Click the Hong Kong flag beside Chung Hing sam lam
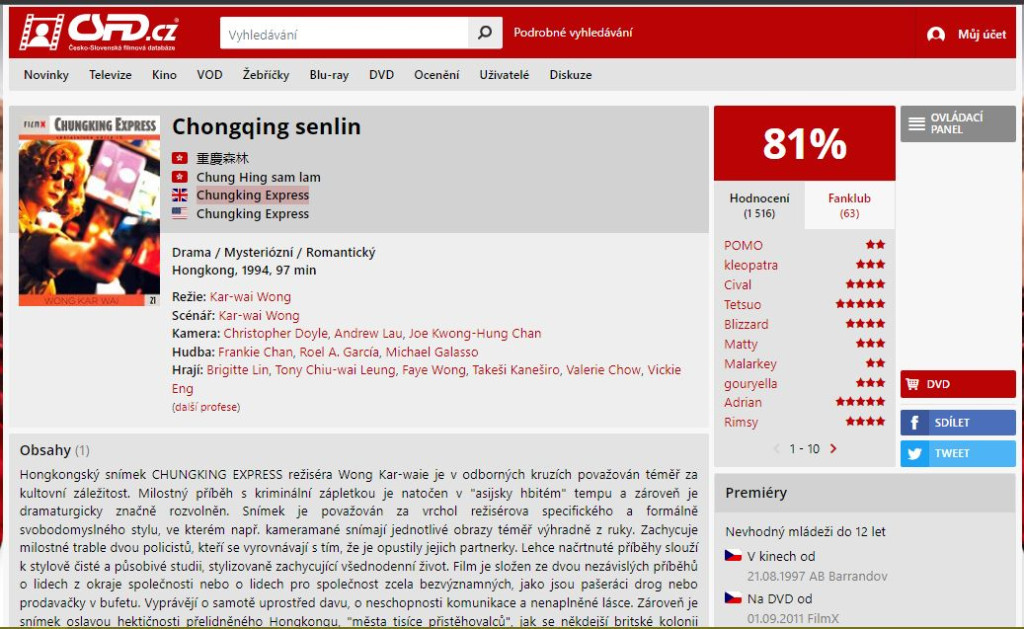1024x629 pixels. click(180, 177)
